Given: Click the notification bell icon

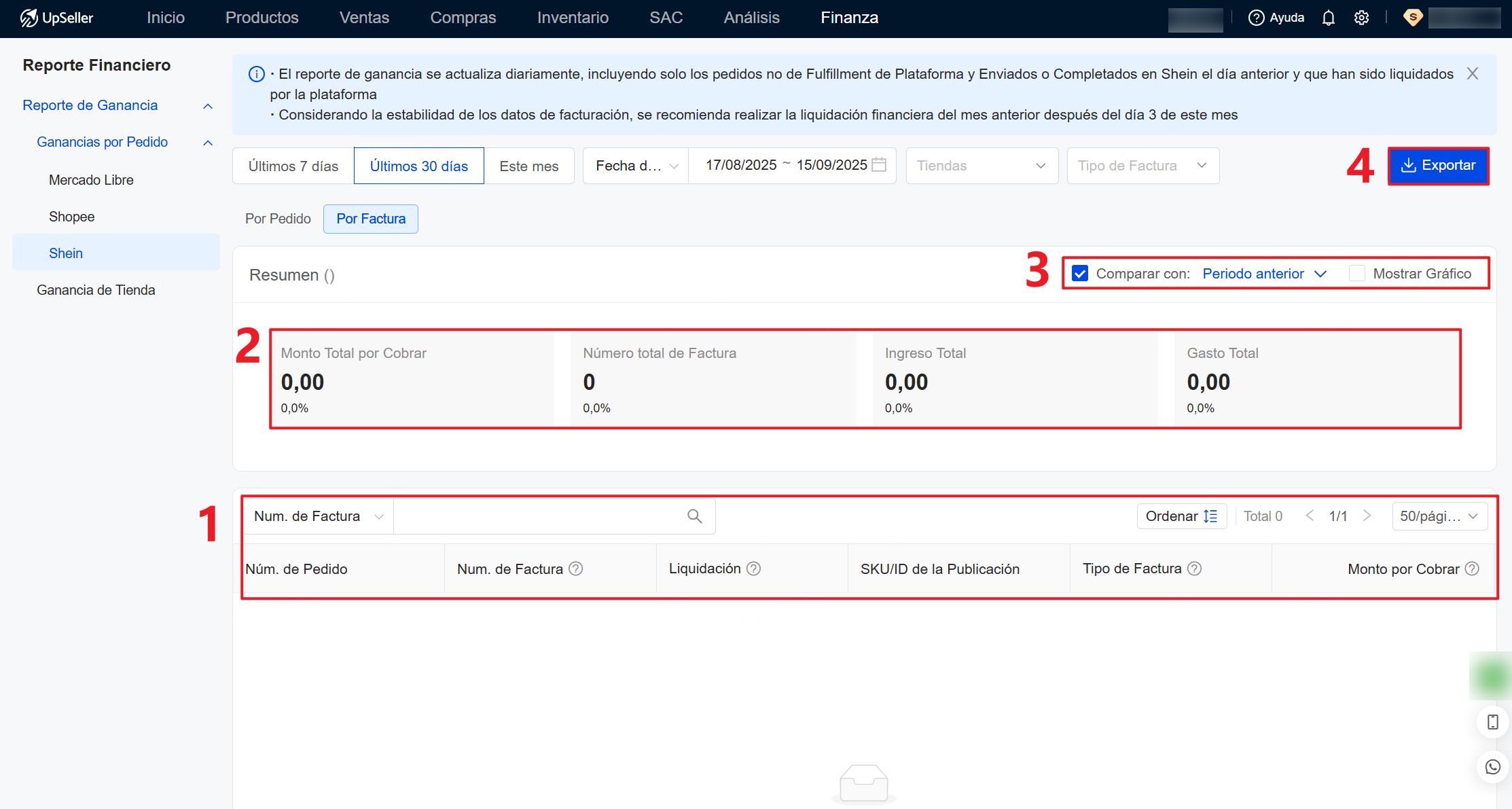Looking at the screenshot, I should tap(1328, 18).
